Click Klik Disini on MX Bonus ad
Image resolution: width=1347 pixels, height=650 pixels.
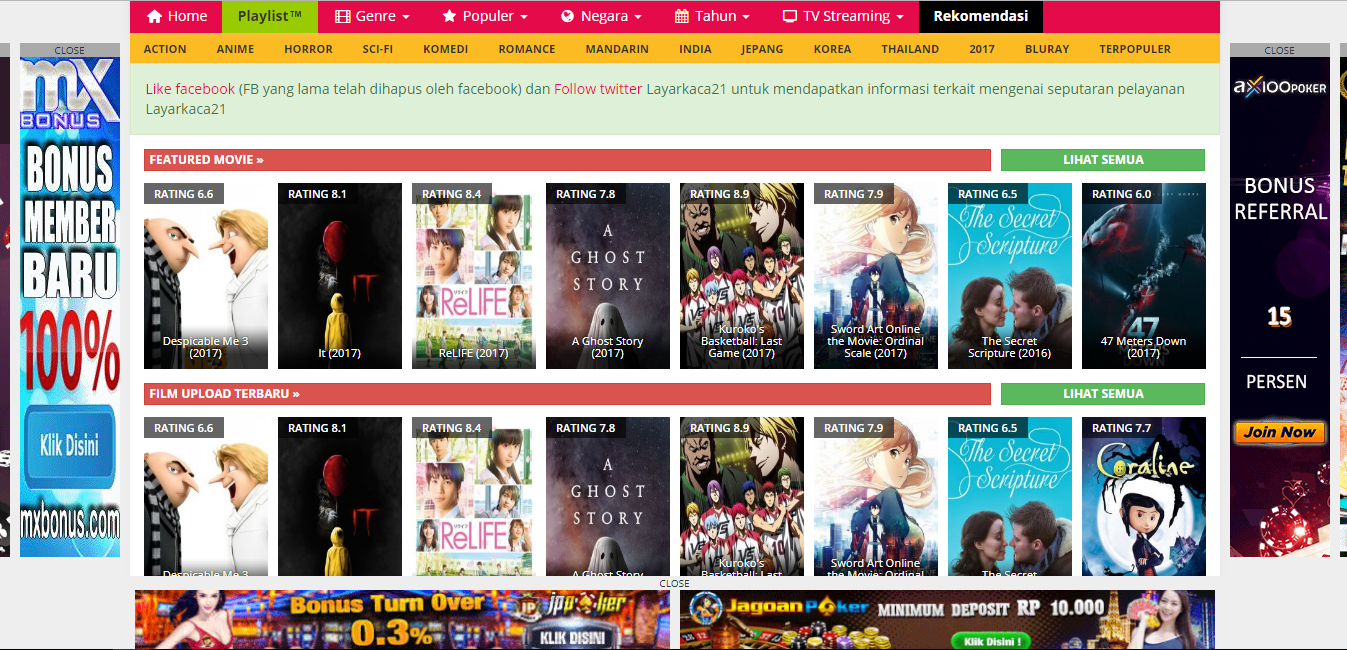(69, 446)
